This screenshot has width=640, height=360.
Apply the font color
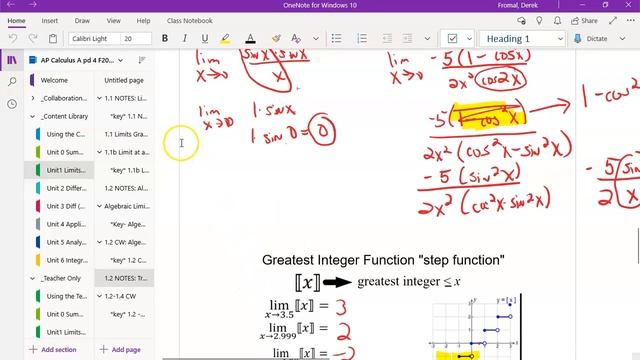pos(250,39)
